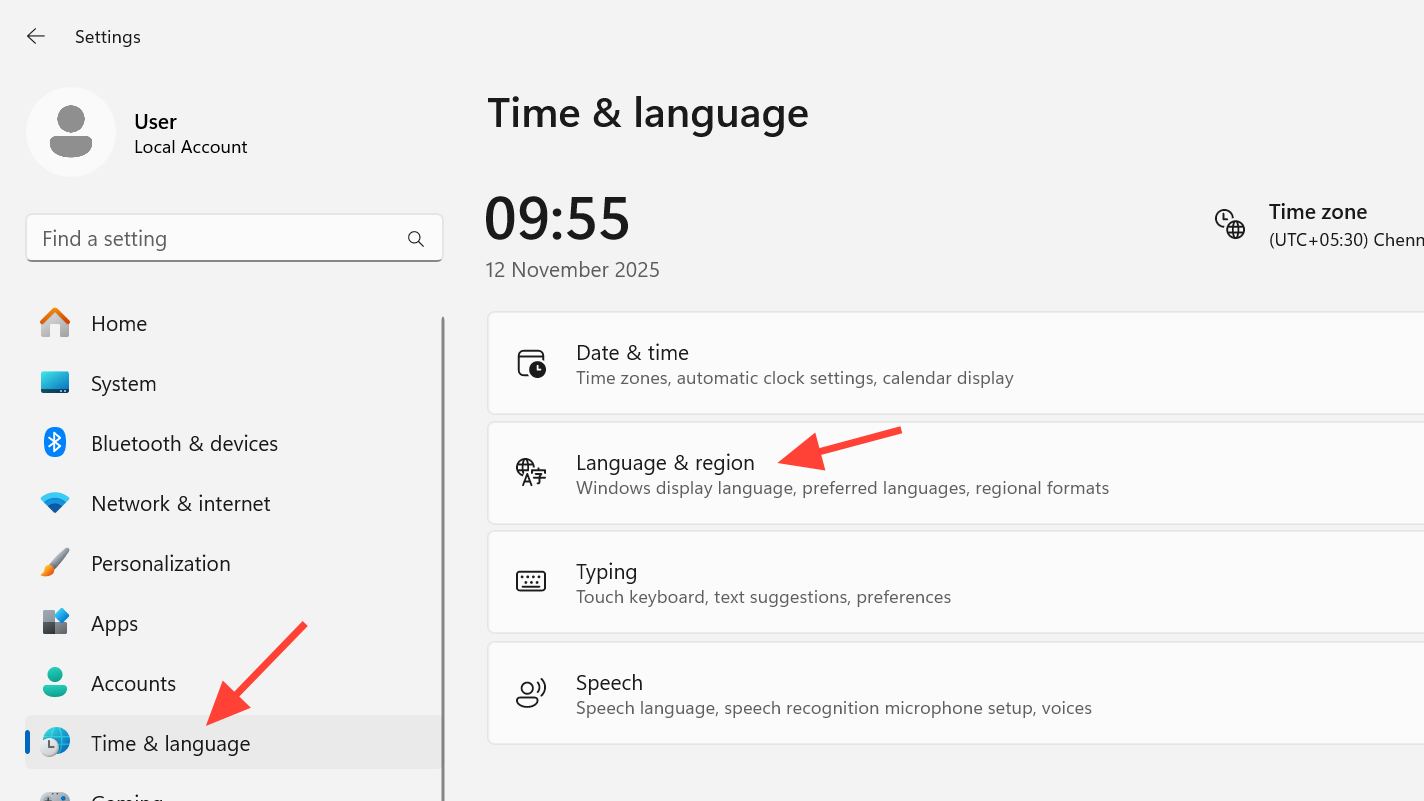Click the Time zone entry
The height and width of the screenshot is (801, 1424).
point(1318,225)
